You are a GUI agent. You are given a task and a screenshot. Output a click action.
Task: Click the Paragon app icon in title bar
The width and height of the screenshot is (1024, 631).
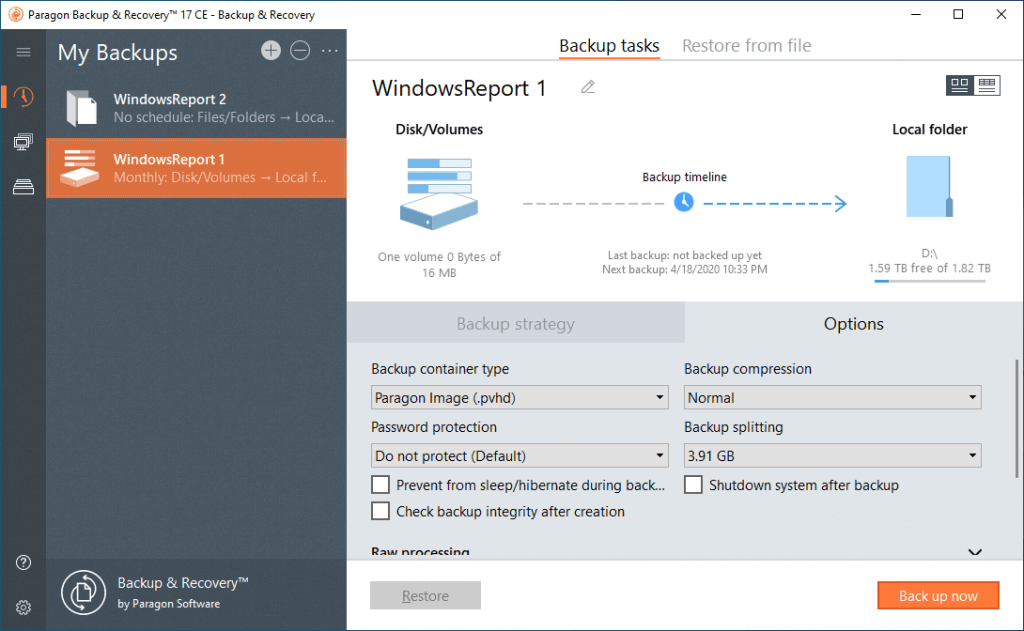pyautogui.click(x=16, y=14)
